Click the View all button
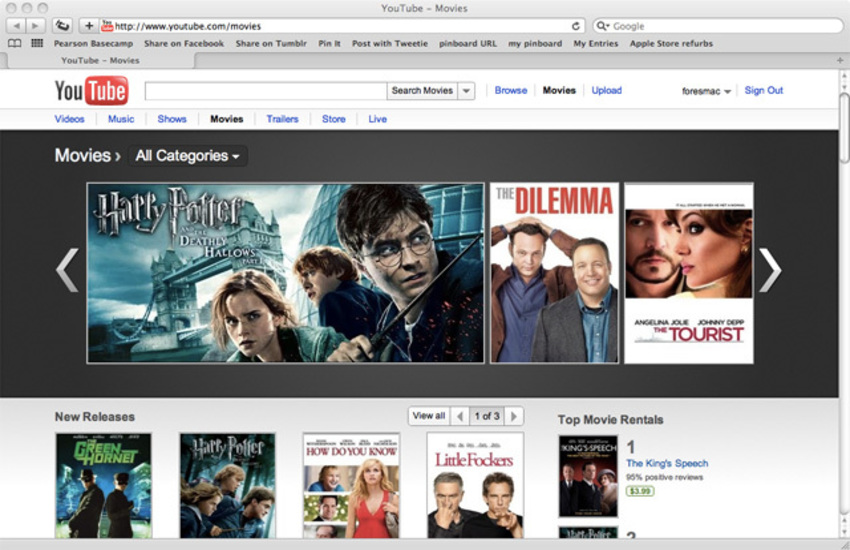 (x=428, y=416)
